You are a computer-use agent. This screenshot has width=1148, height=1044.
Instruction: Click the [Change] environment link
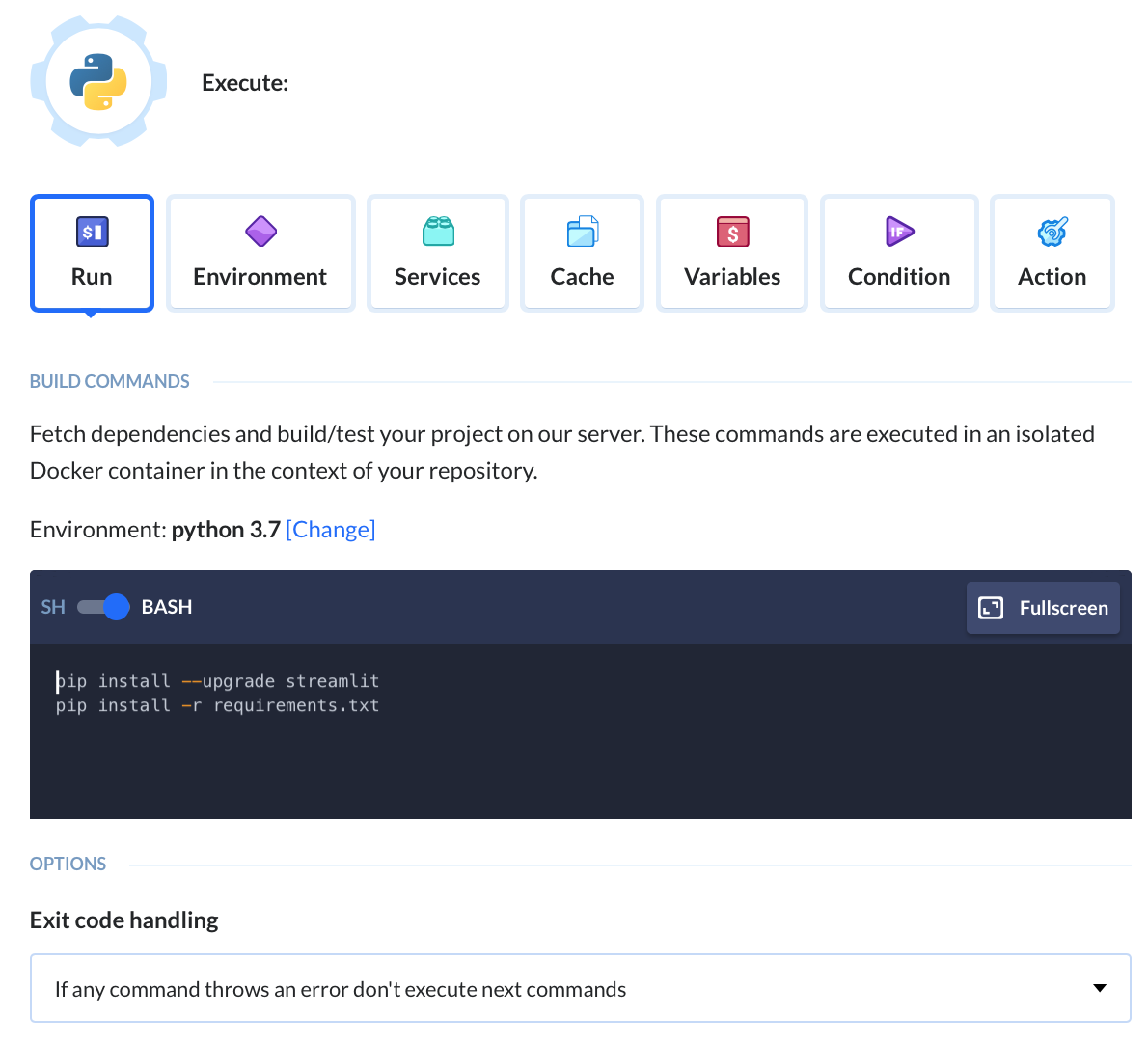330,530
